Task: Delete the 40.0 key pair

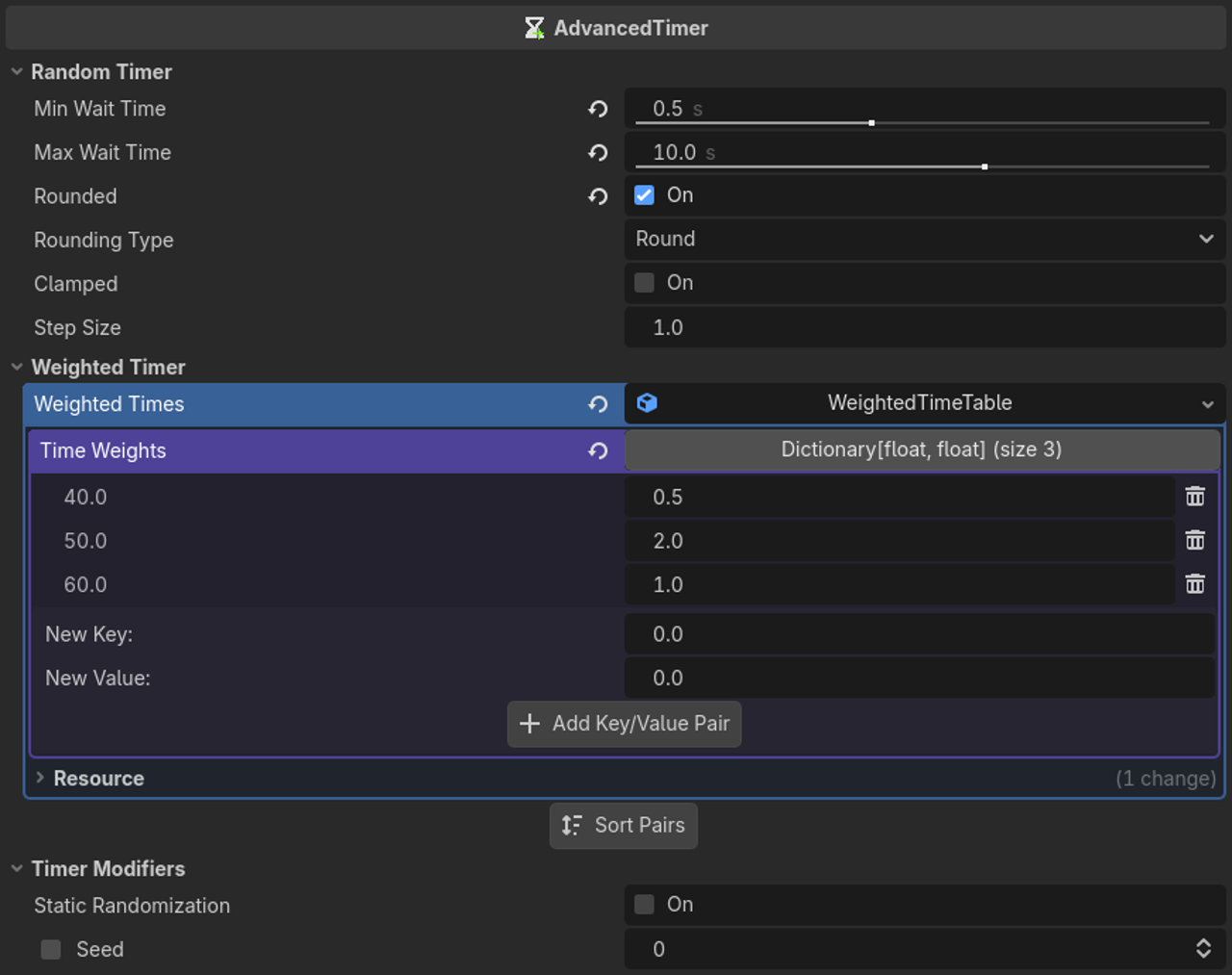Action: [1195, 496]
